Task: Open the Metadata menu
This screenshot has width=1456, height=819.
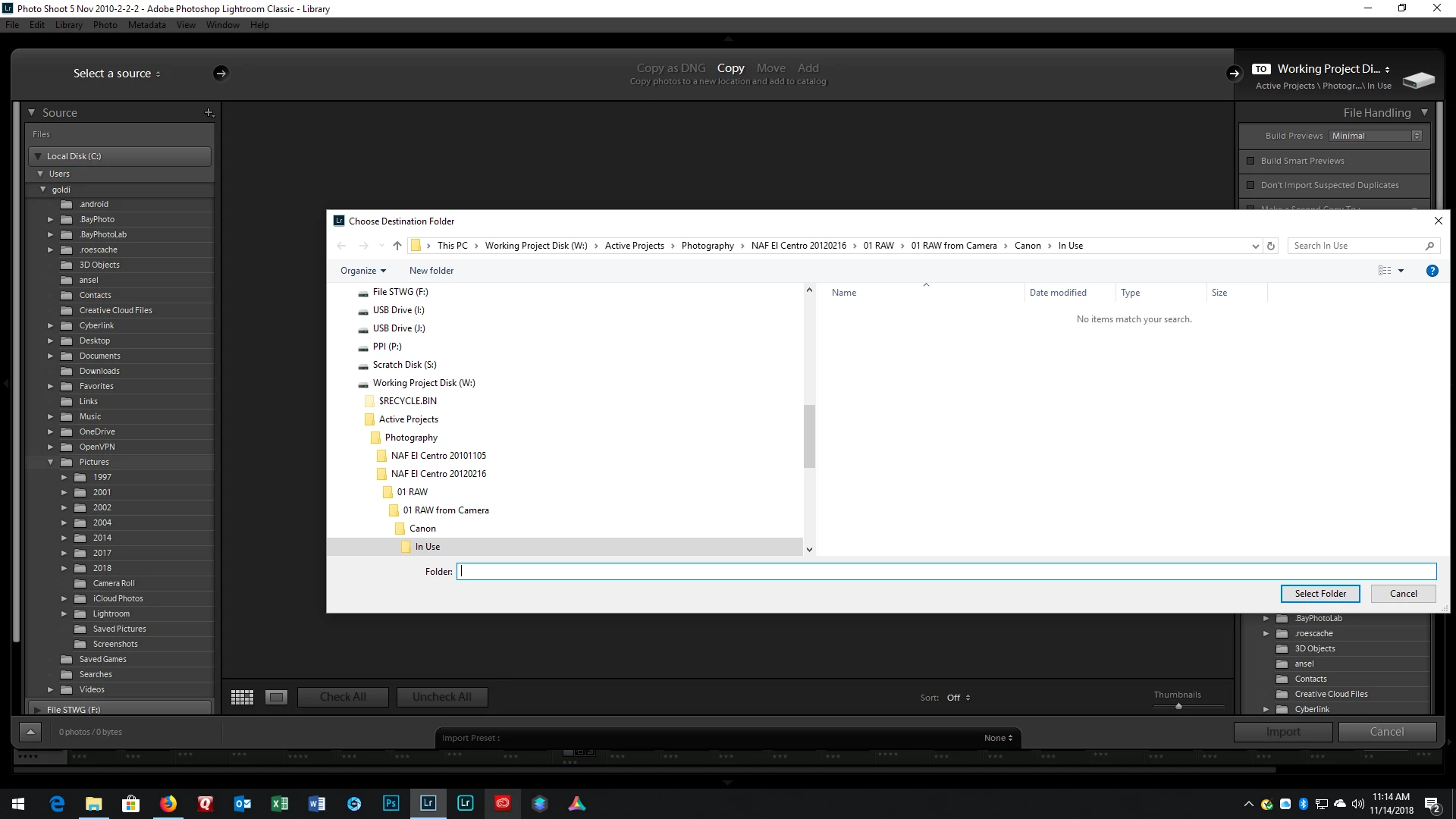Action: [146, 25]
